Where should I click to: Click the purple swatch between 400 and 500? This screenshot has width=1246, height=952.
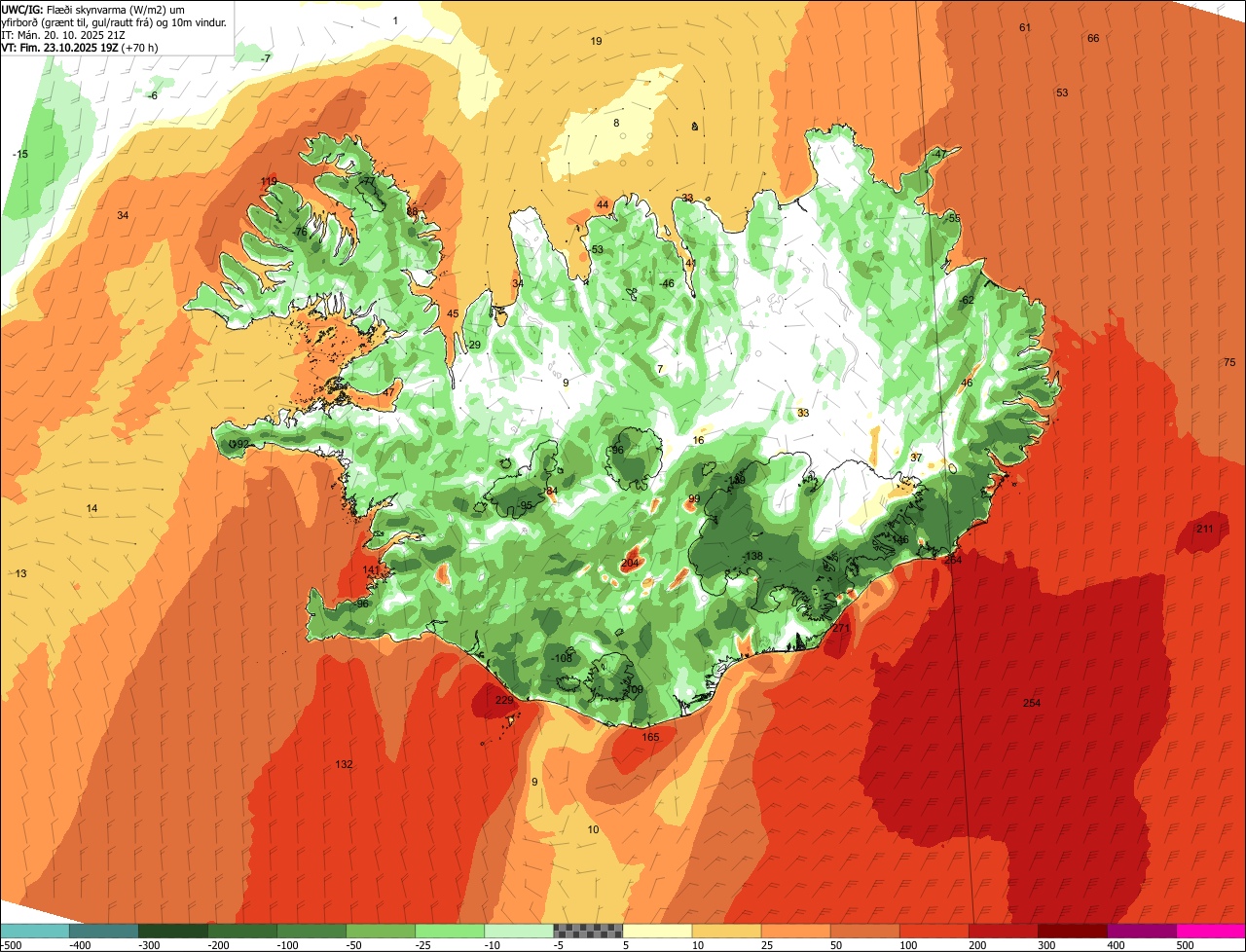[1141, 930]
